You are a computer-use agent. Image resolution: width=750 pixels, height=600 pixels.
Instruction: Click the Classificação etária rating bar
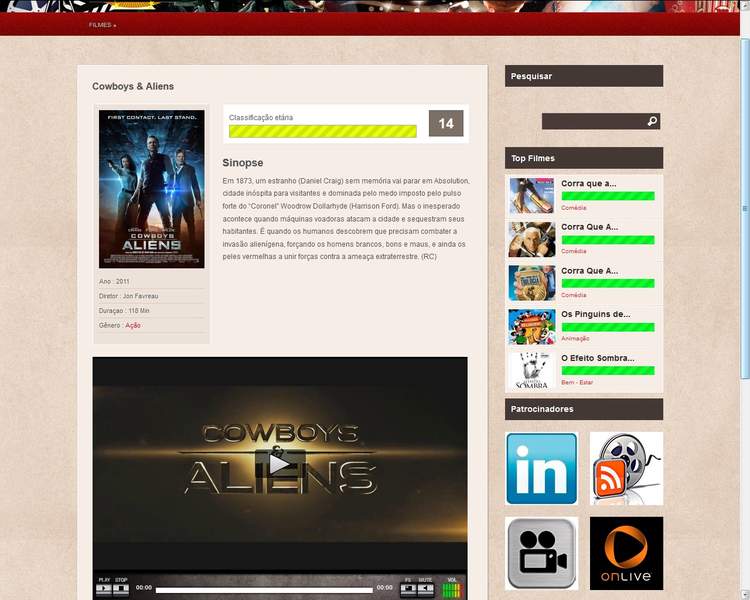click(323, 131)
